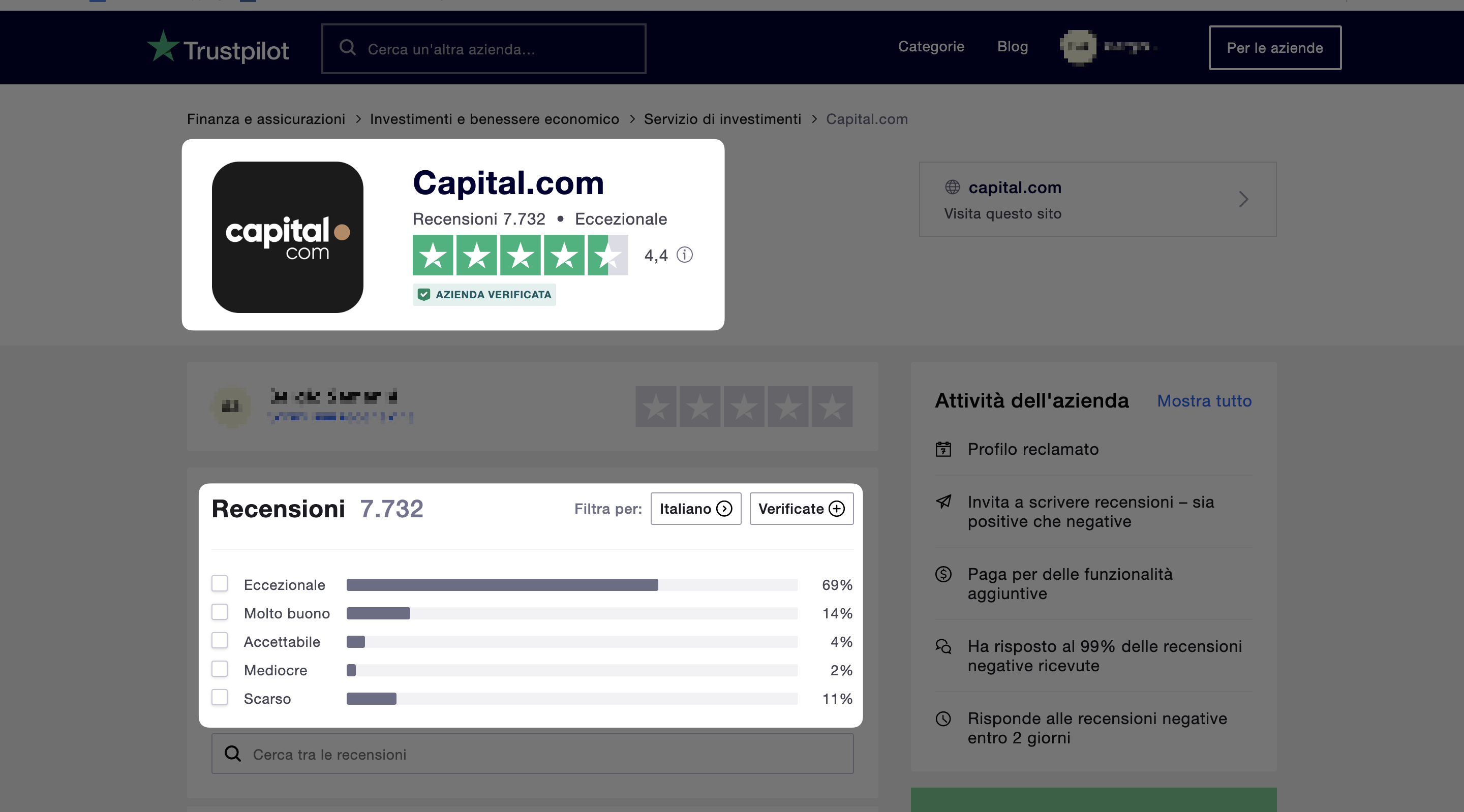
Task: Click Recensioni 7.732 under company name
Action: 478,219
